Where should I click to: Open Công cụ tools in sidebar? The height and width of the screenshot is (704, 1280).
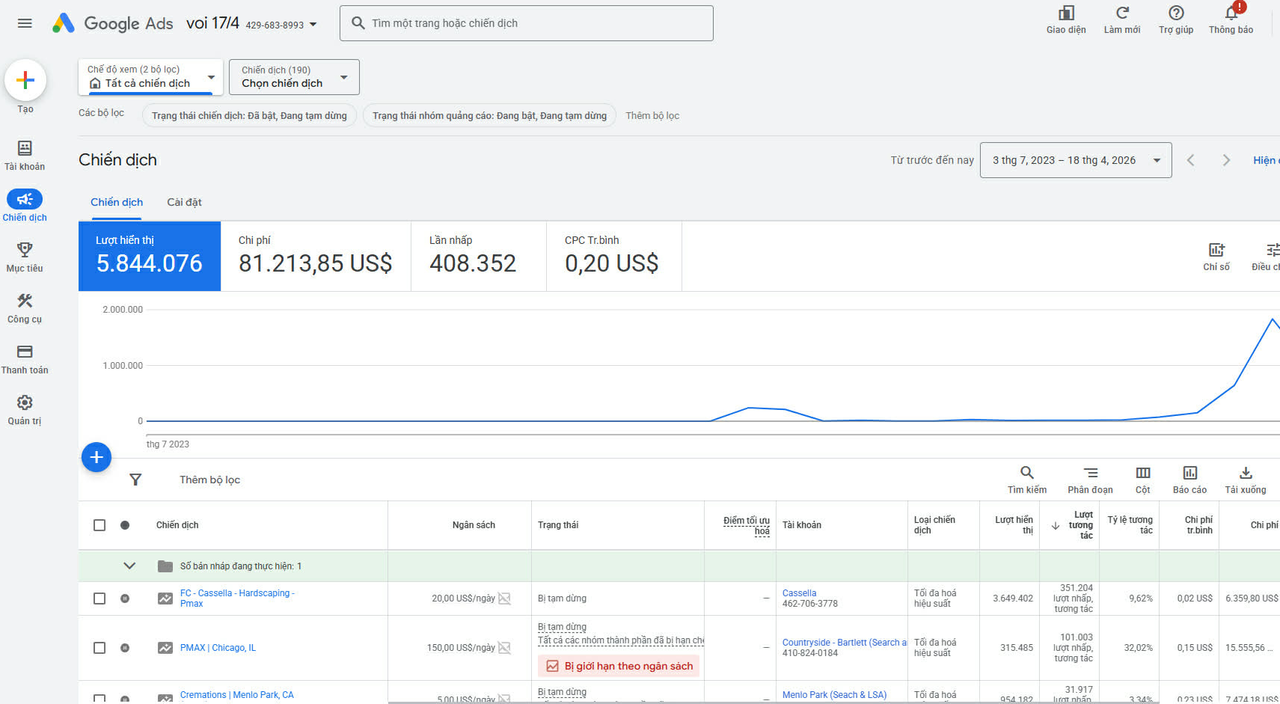[25, 308]
